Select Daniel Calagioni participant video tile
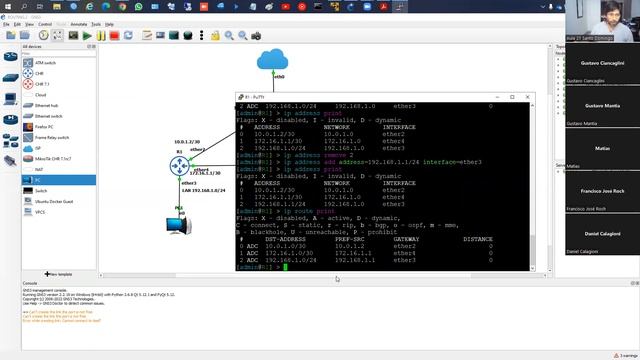 point(602,234)
